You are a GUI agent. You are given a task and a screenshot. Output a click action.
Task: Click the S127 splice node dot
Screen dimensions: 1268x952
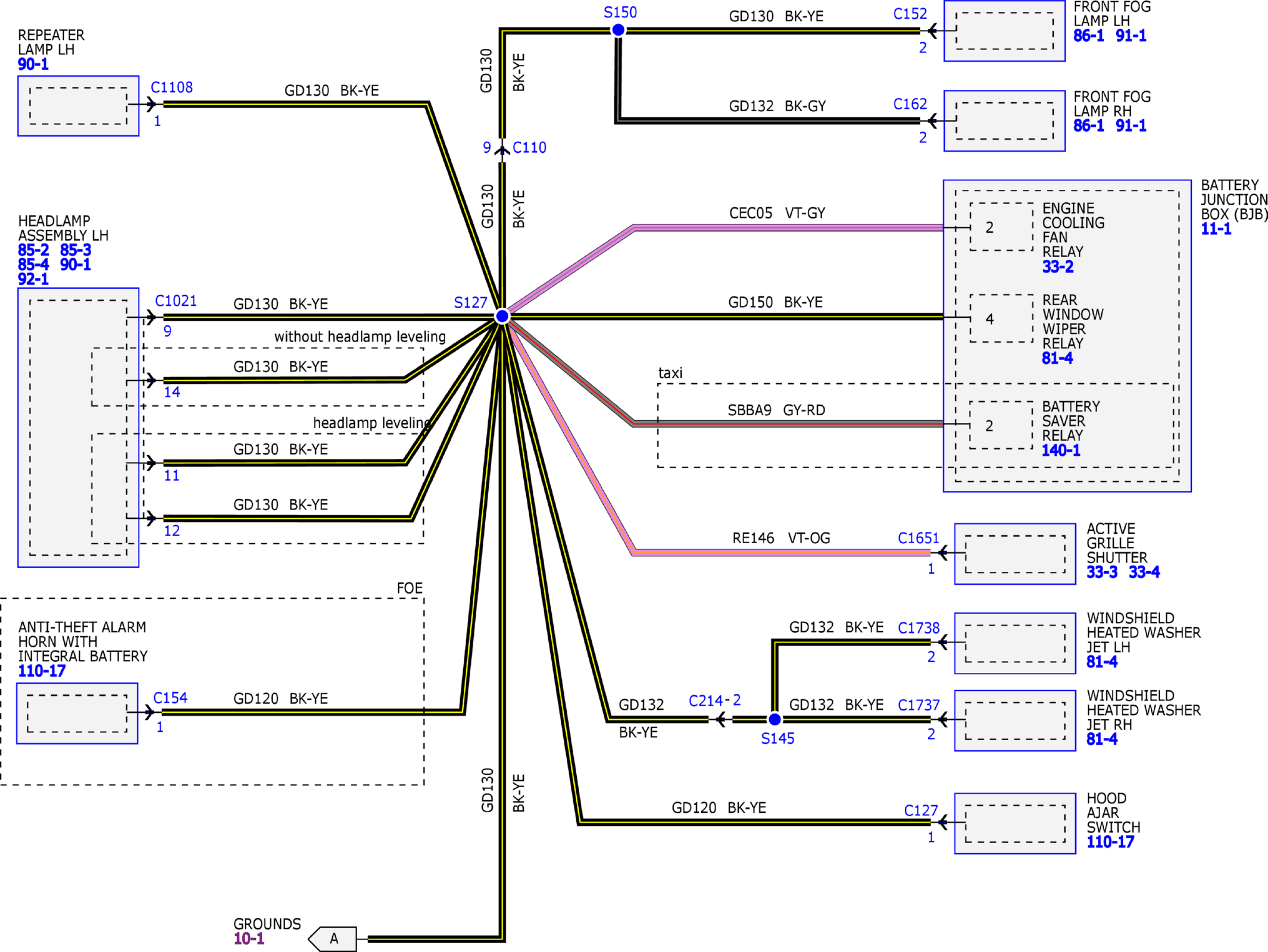click(502, 316)
